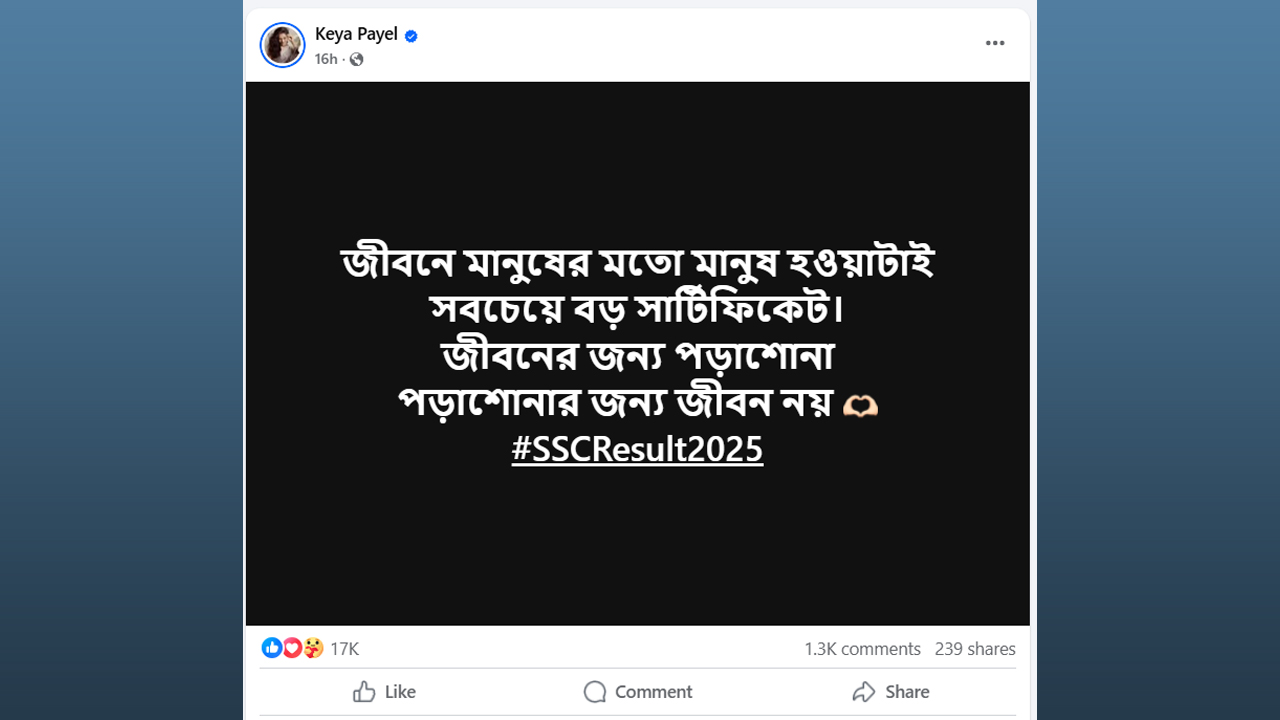This screenshot has height=720, width=1280.
Task: Click the heart hands emoji in the post
Action: click(x=860, y=405)
